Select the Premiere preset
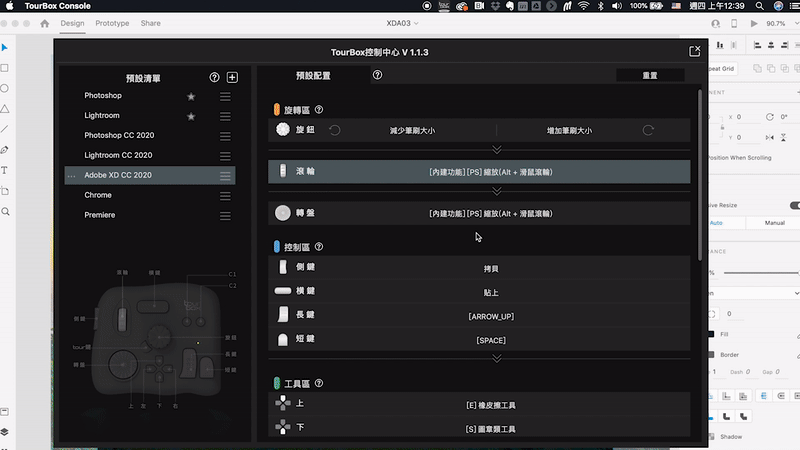The height and width of the screenshot is (450, 800). click(x=99, y=215)
